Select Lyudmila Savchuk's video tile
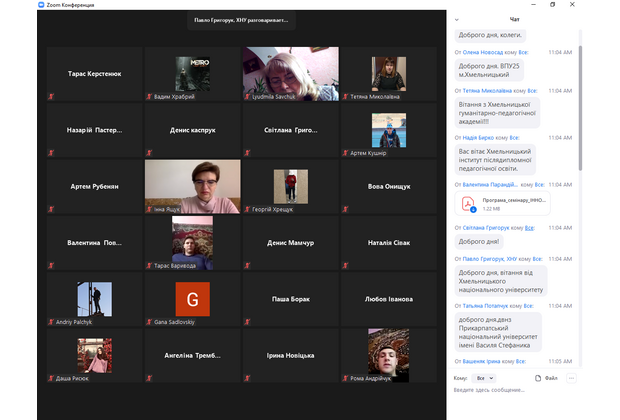 point(290,74)
